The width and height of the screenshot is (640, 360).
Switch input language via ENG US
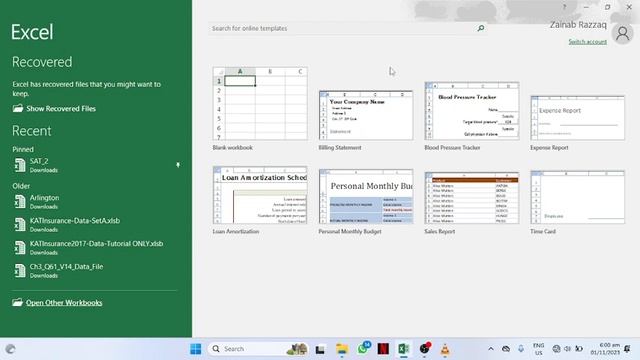click(x=539, y=349)
